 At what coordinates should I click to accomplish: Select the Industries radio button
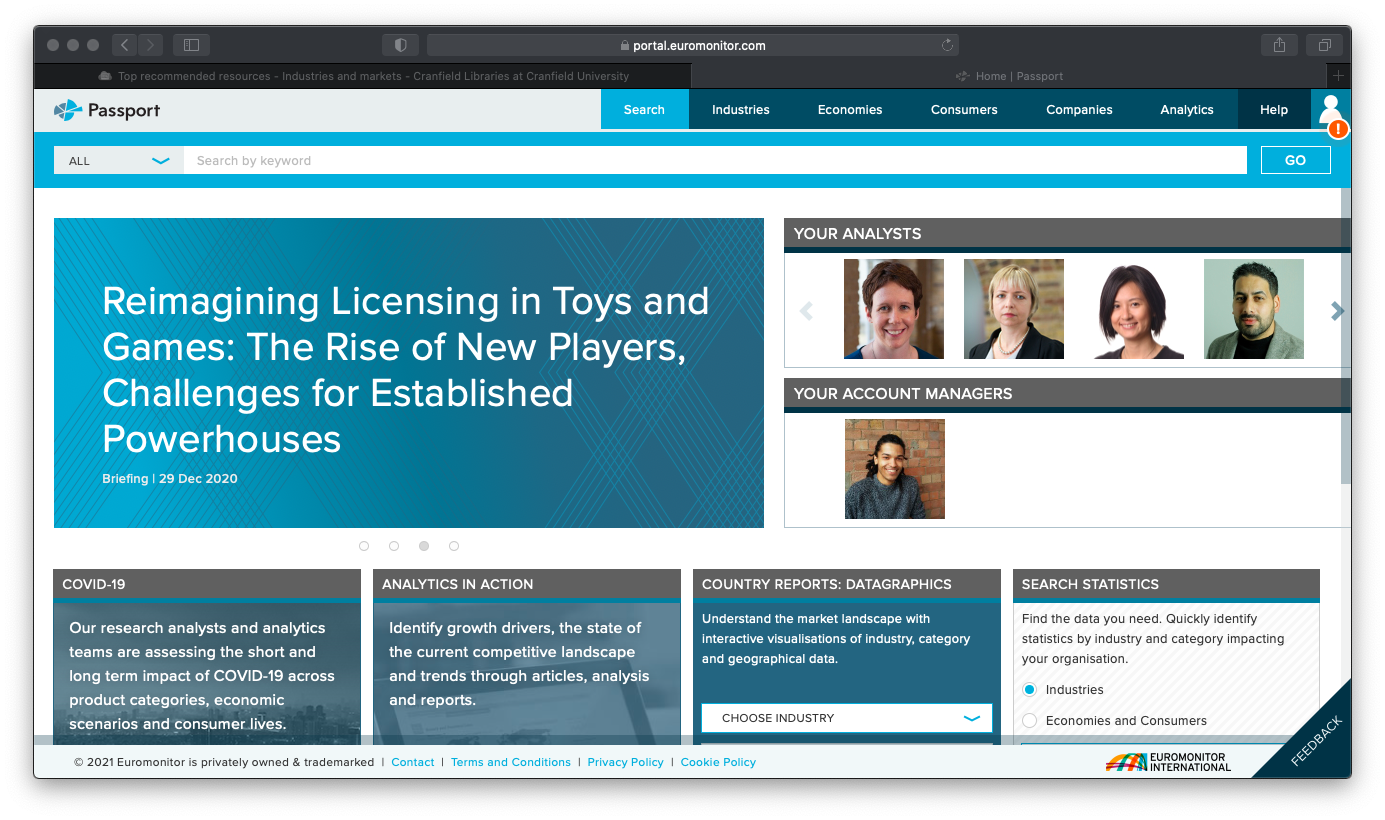(x=1030, y=690)
